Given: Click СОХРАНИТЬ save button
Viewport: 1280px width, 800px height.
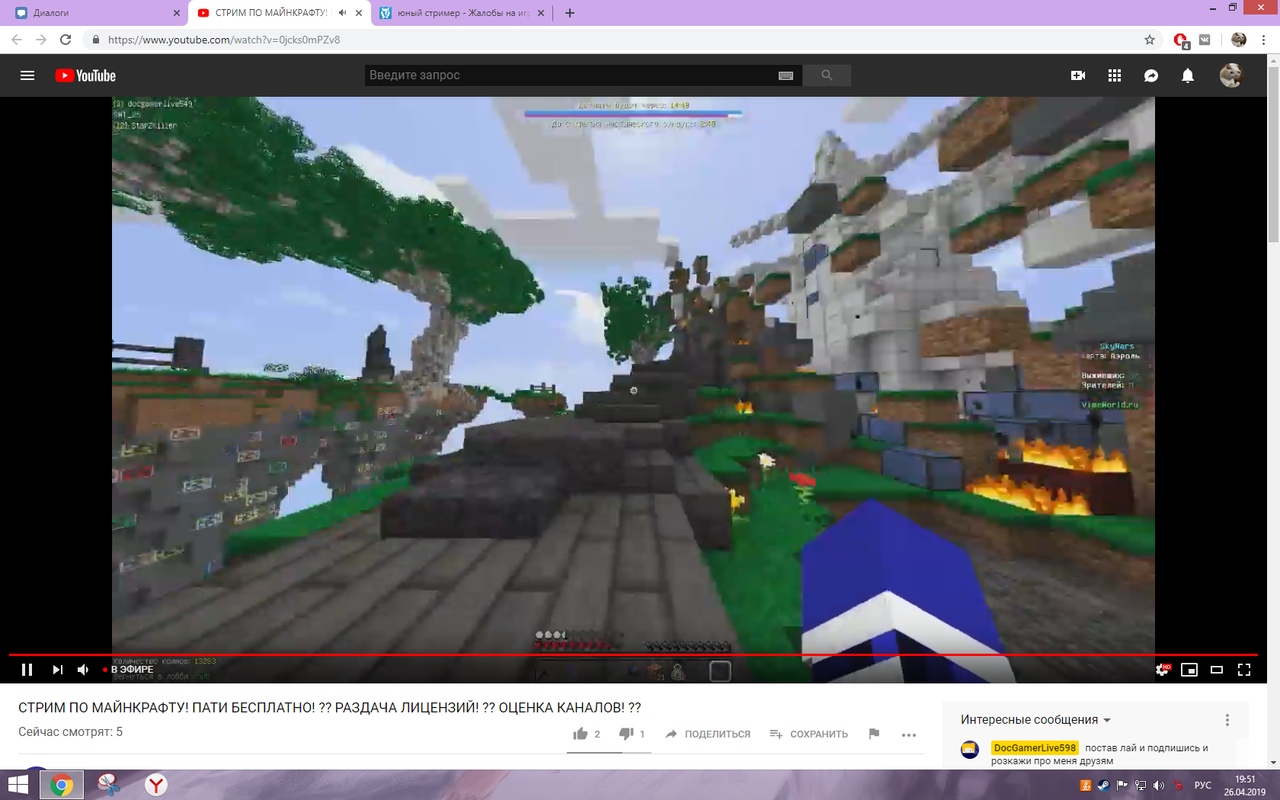Looking at the screenshot, I should (809, 734).
